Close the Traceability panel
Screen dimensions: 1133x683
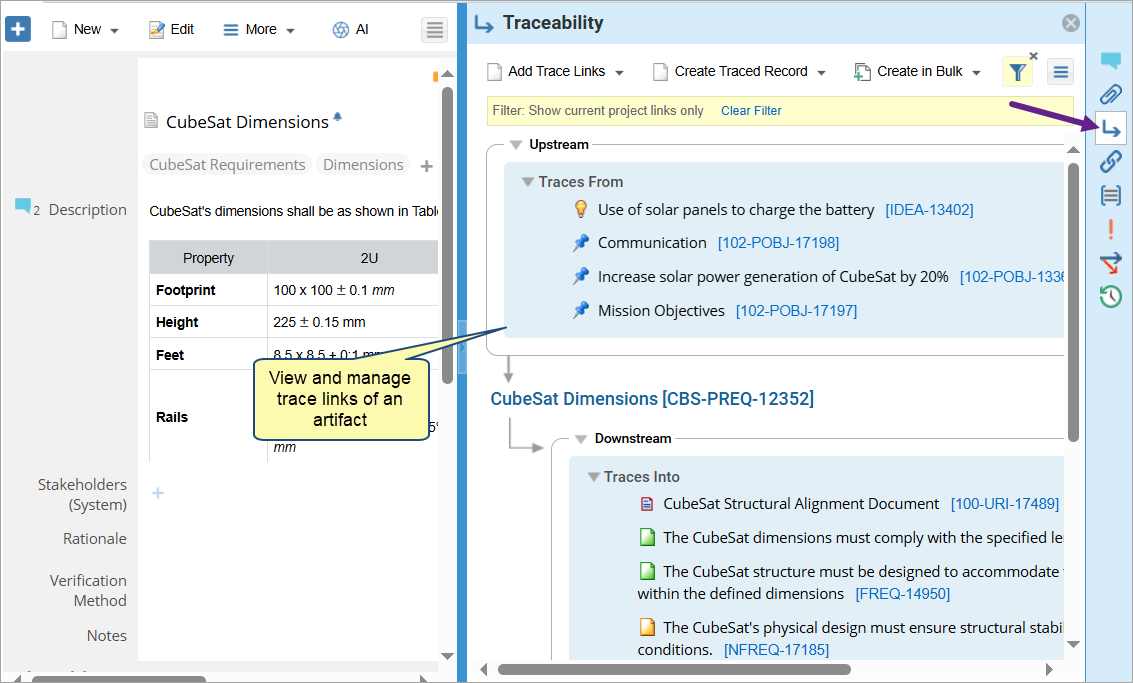[1070, 23]
